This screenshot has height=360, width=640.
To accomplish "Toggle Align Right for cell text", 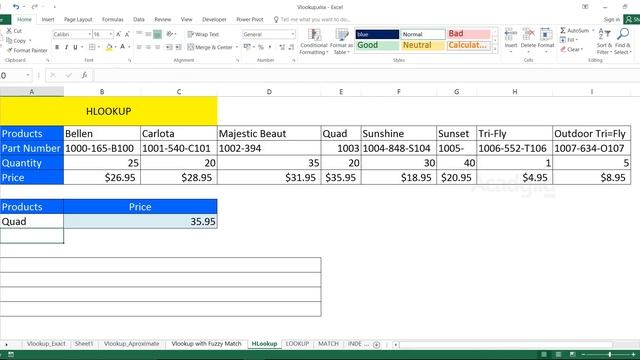I will click(x=157, y=47).
